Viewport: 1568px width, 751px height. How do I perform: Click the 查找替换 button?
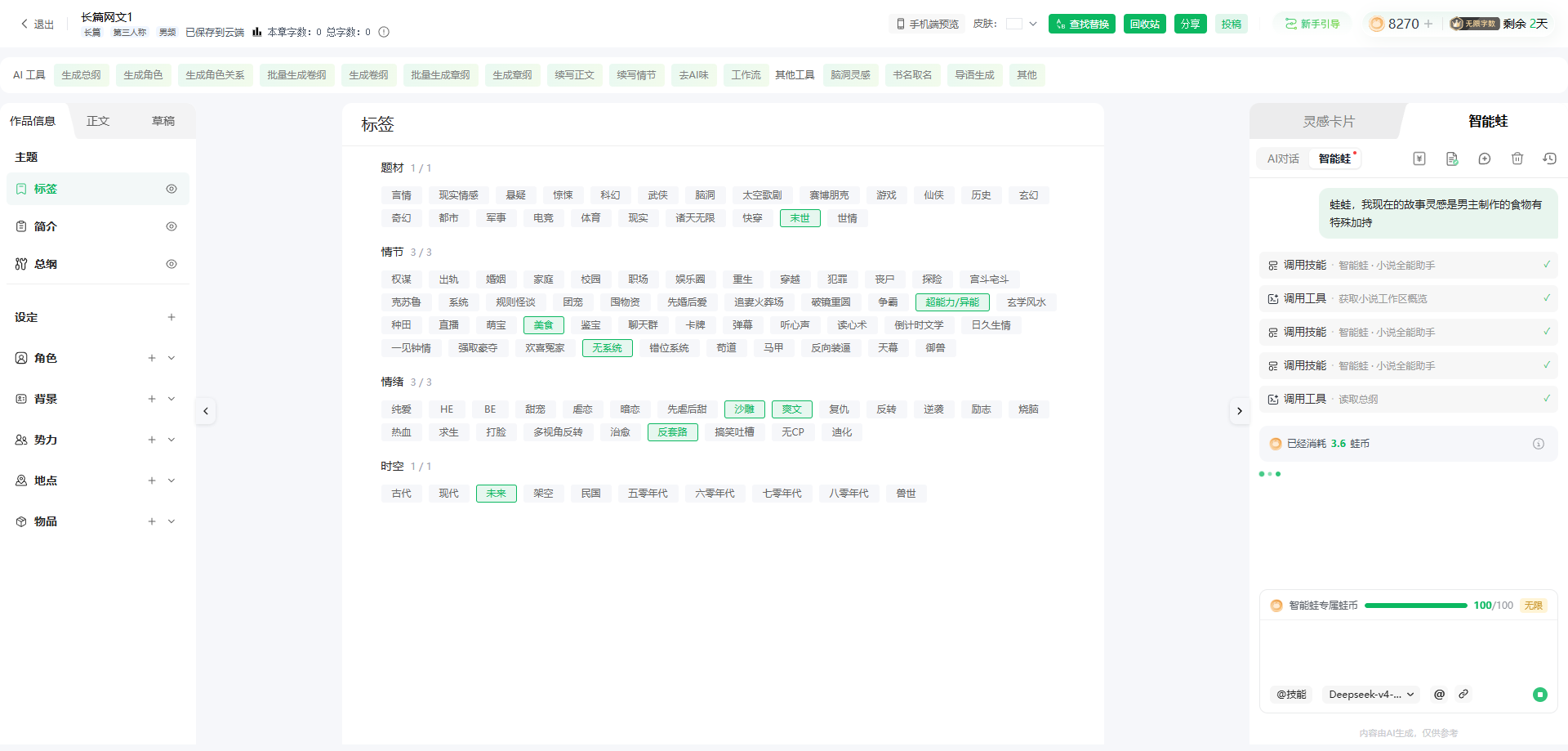[1082, 24]
